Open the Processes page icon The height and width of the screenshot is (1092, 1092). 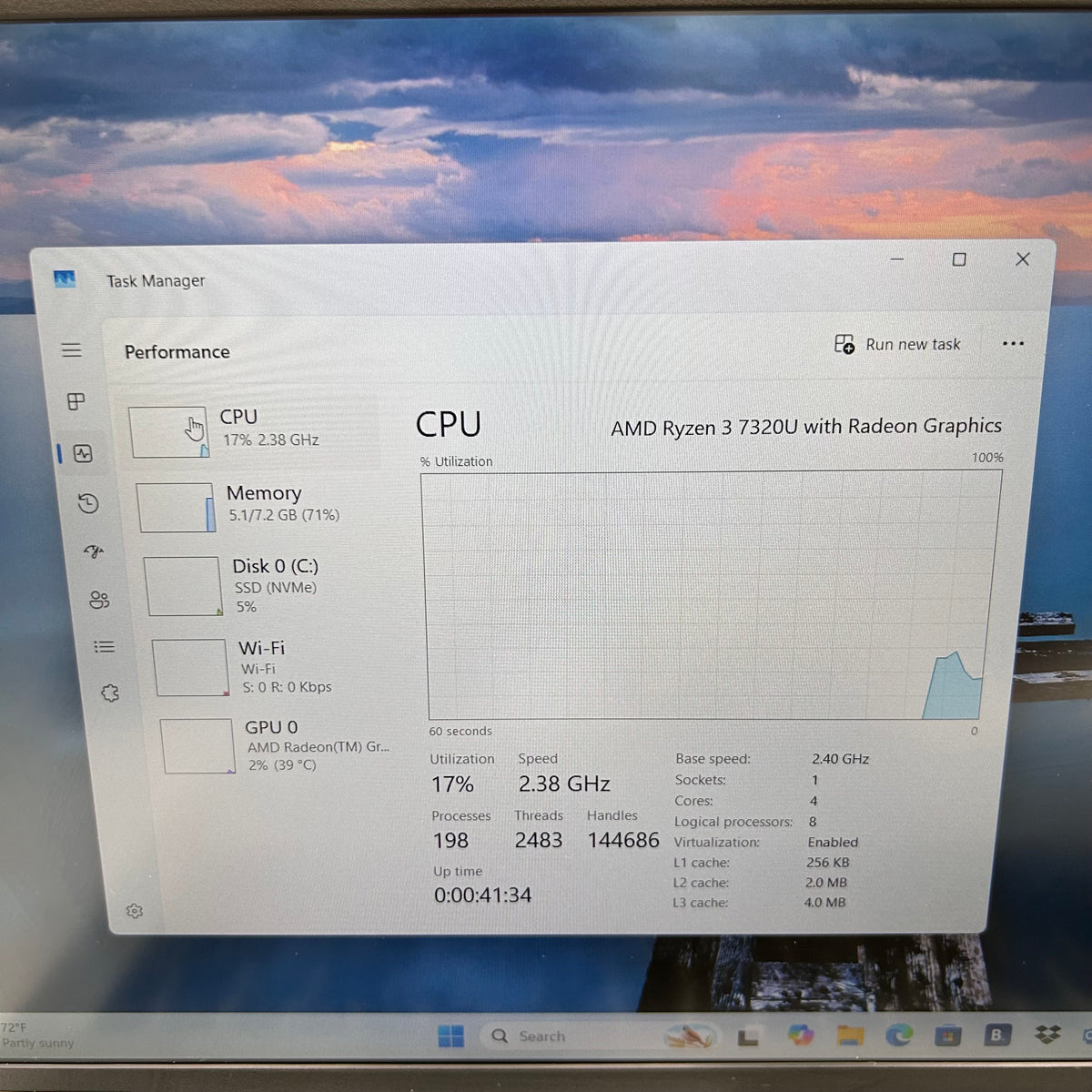pyautogui.click(x=76, y=401)
